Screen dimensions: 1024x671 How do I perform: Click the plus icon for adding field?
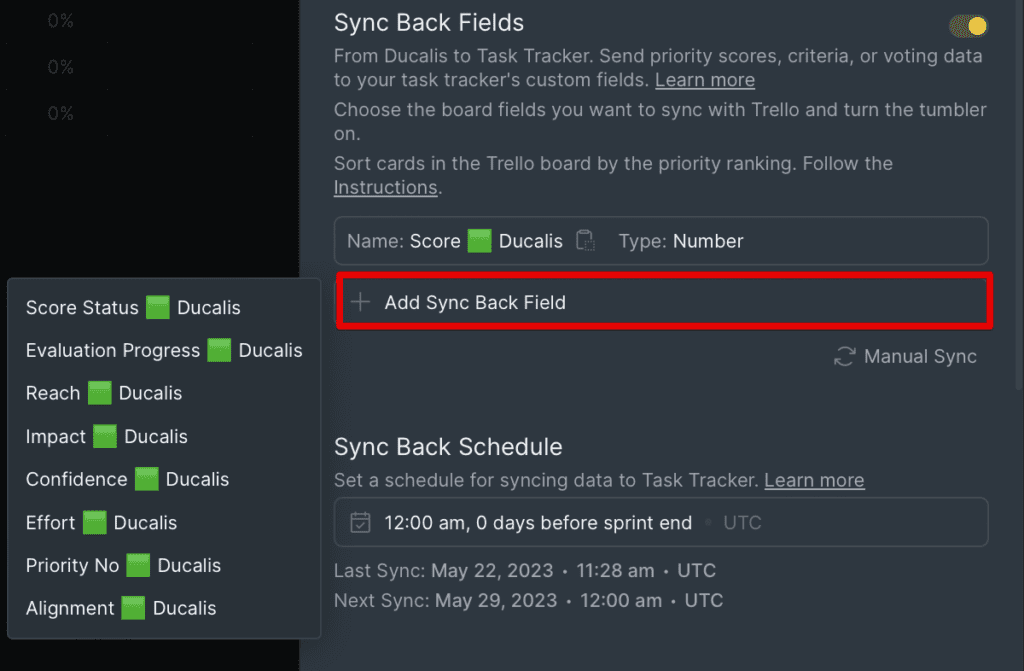point(360,302)
